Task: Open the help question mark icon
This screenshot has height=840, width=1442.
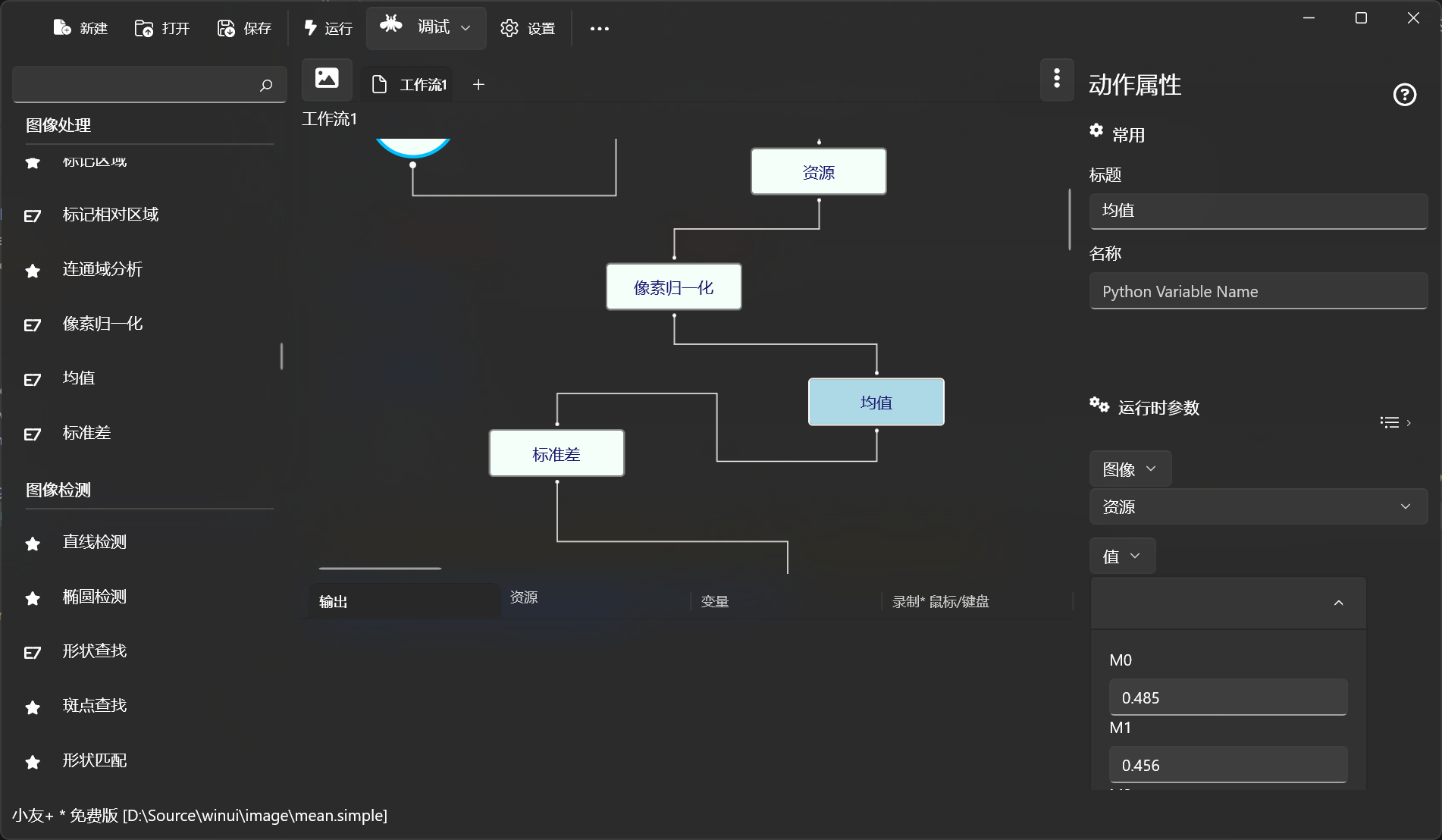Action: point(1404,95)
